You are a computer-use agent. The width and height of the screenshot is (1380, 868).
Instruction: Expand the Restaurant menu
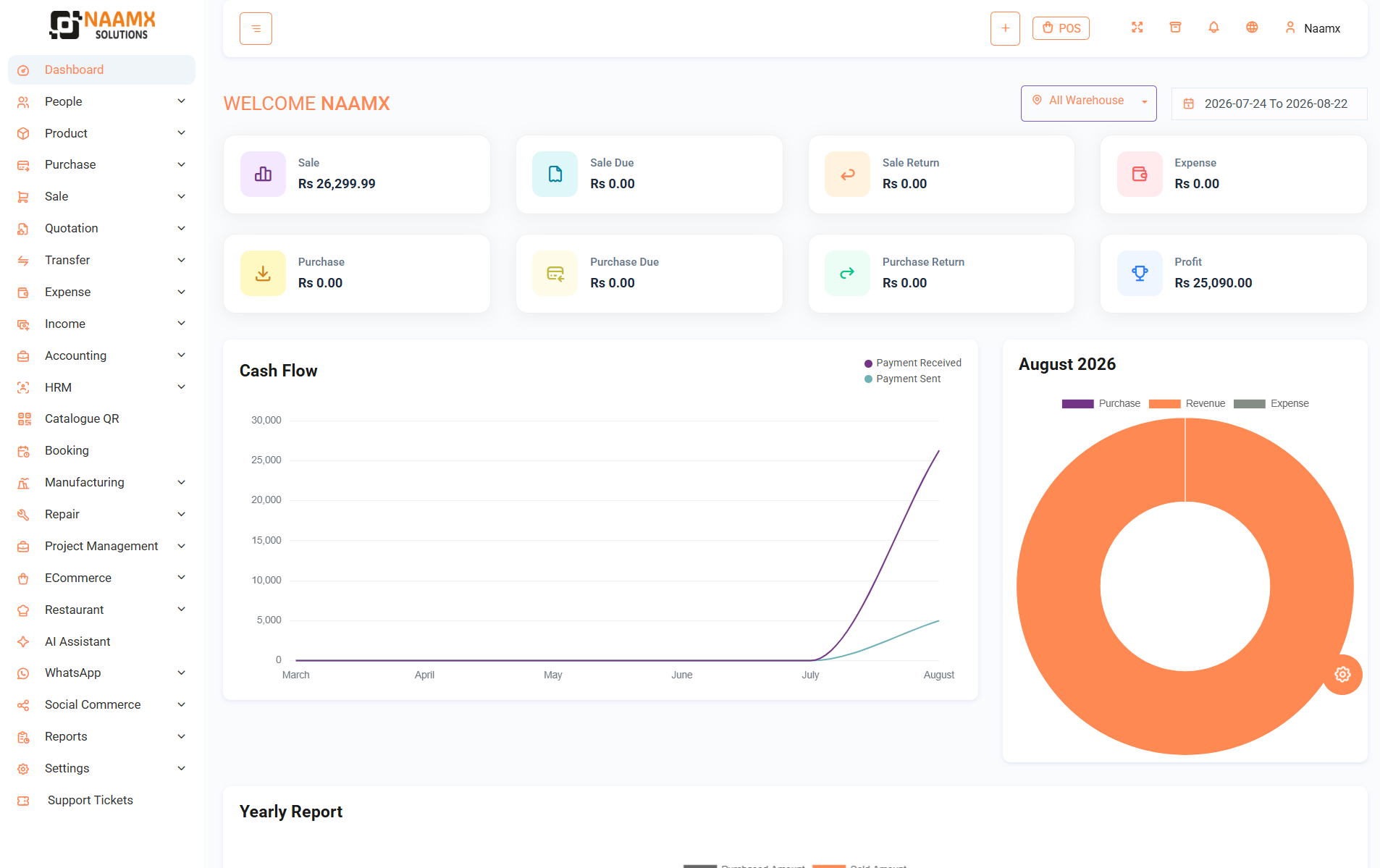point(101,610)
